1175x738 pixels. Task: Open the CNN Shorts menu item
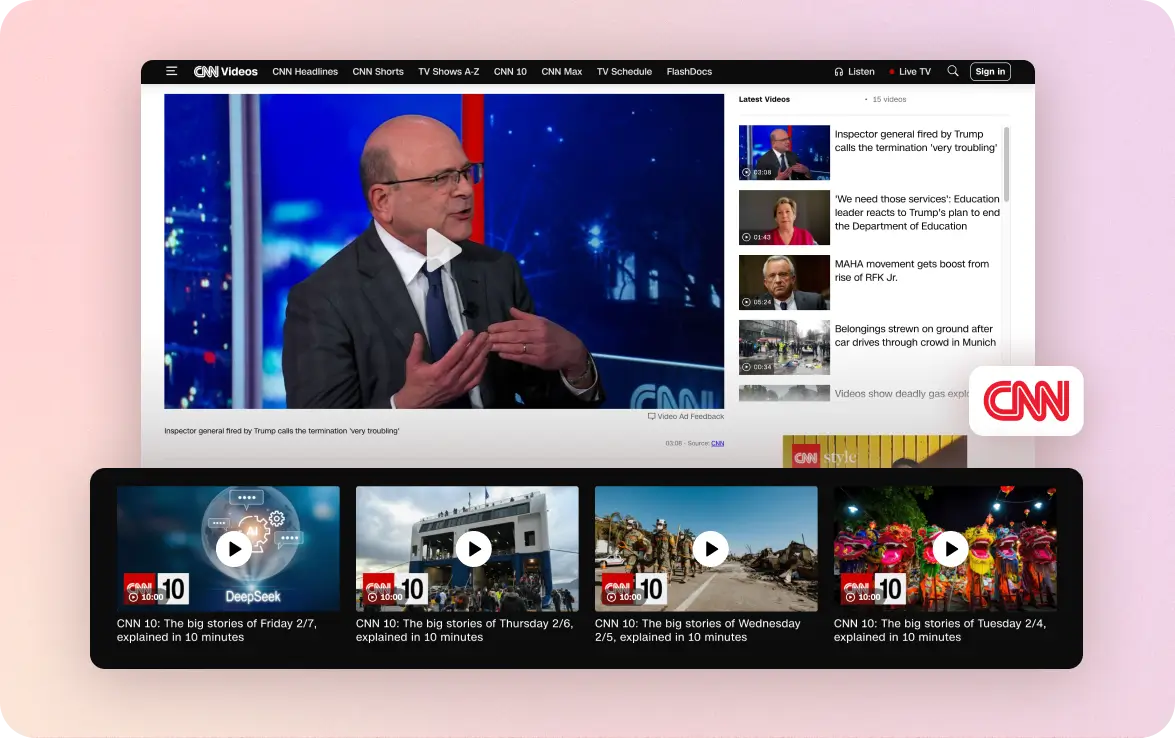coord(378,72)
